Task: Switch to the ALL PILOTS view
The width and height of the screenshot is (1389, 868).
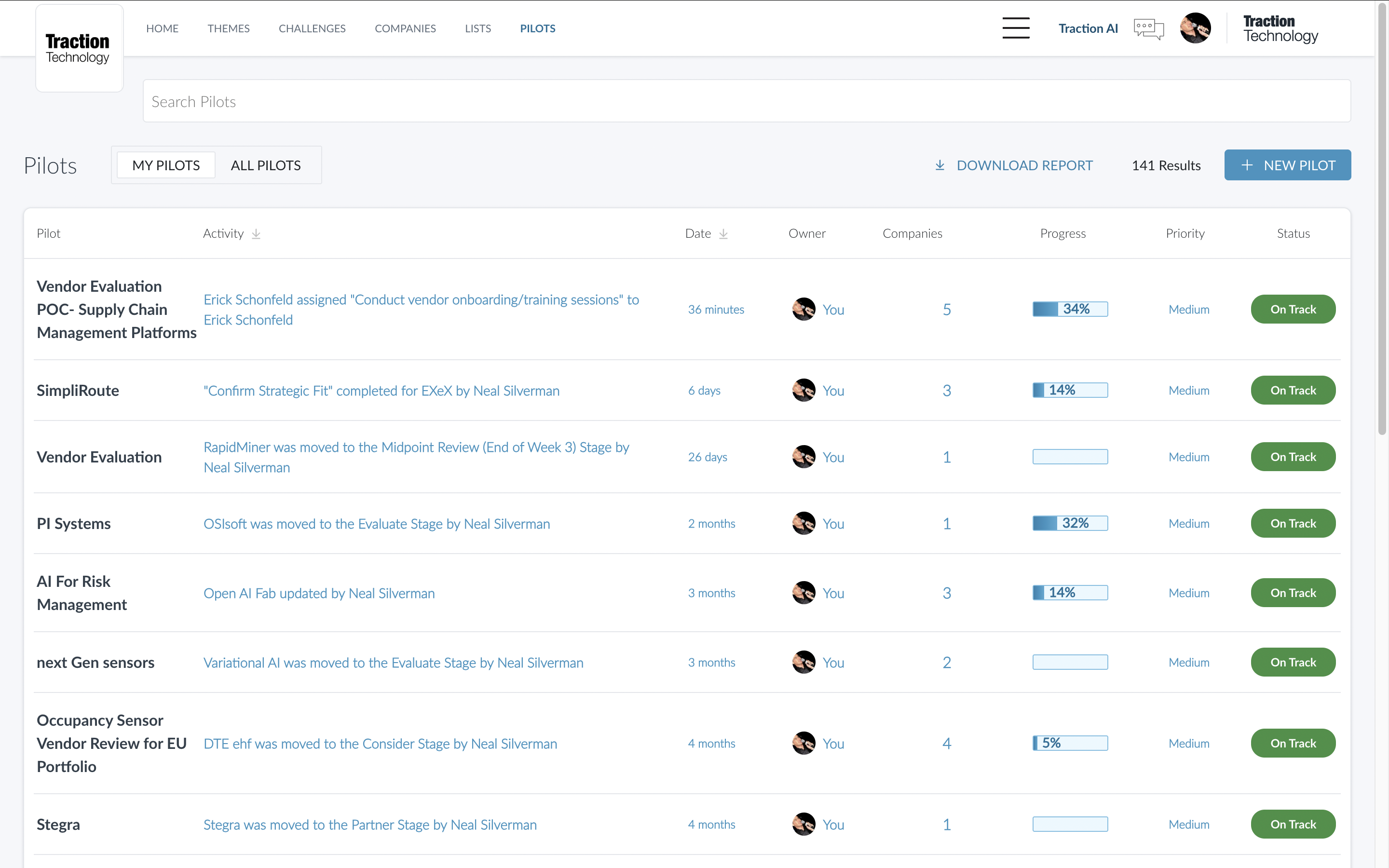Action: (266, 165)
